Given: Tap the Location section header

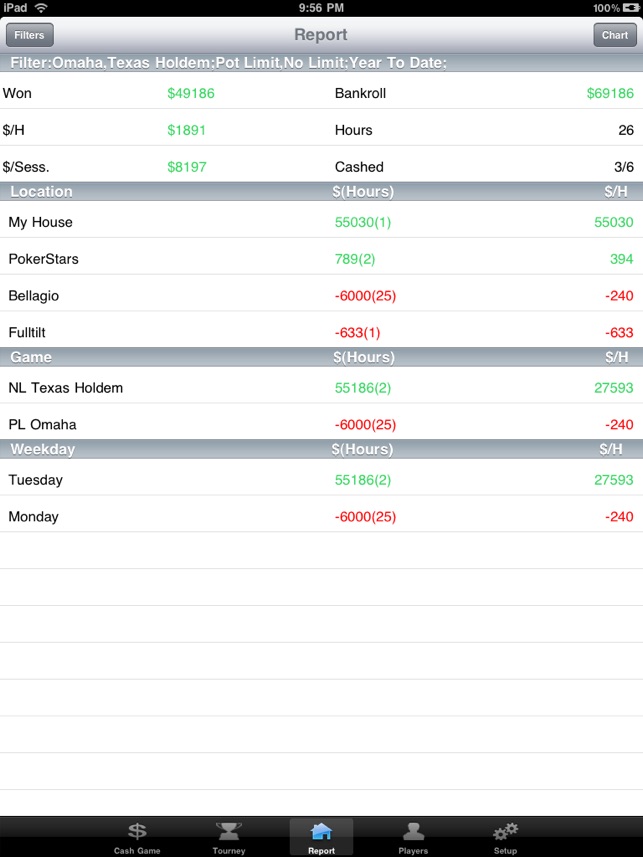Looking at the screenshot, I should (x=42, y=191).
